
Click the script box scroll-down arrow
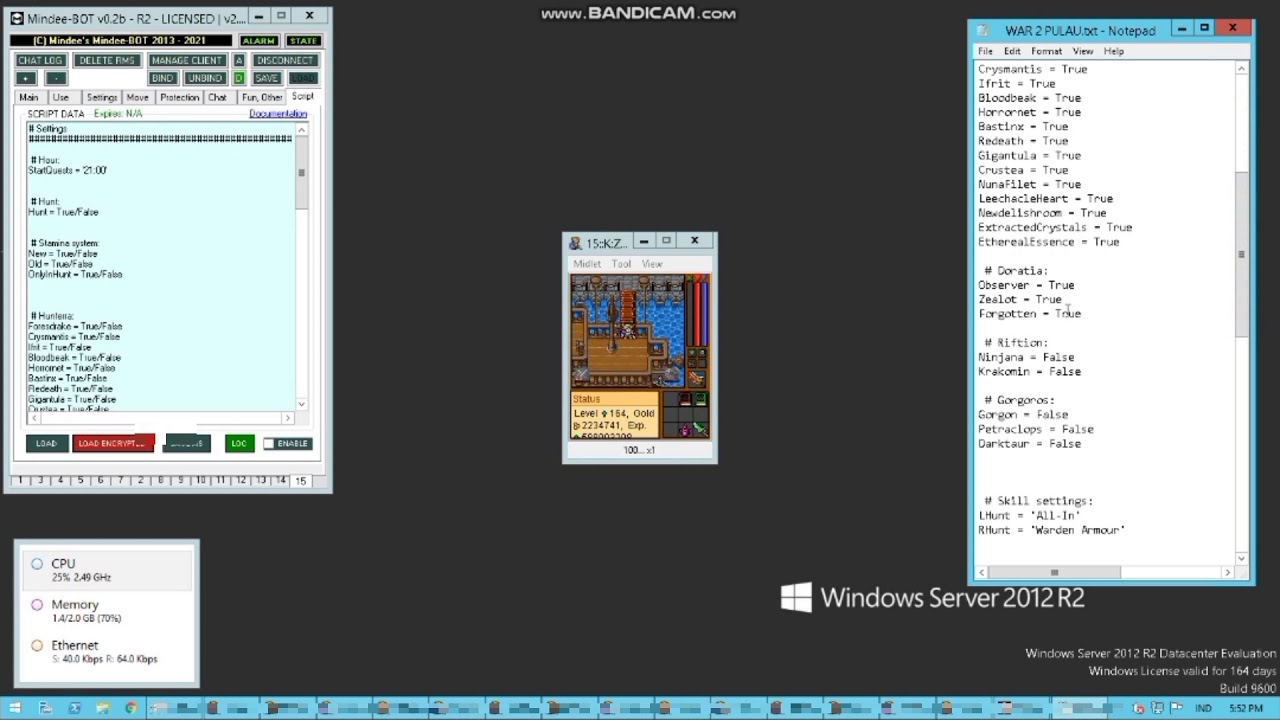[301, 404]
